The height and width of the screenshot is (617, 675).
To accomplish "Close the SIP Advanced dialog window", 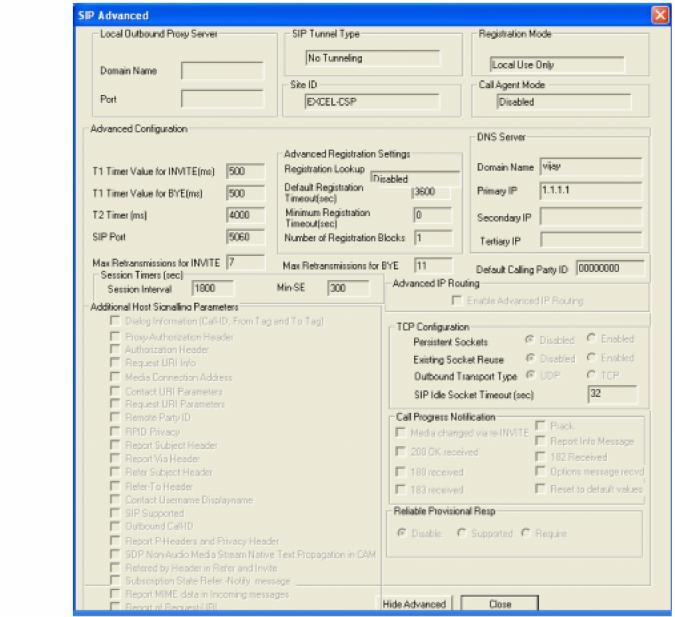I will click(x=657, y=16).
